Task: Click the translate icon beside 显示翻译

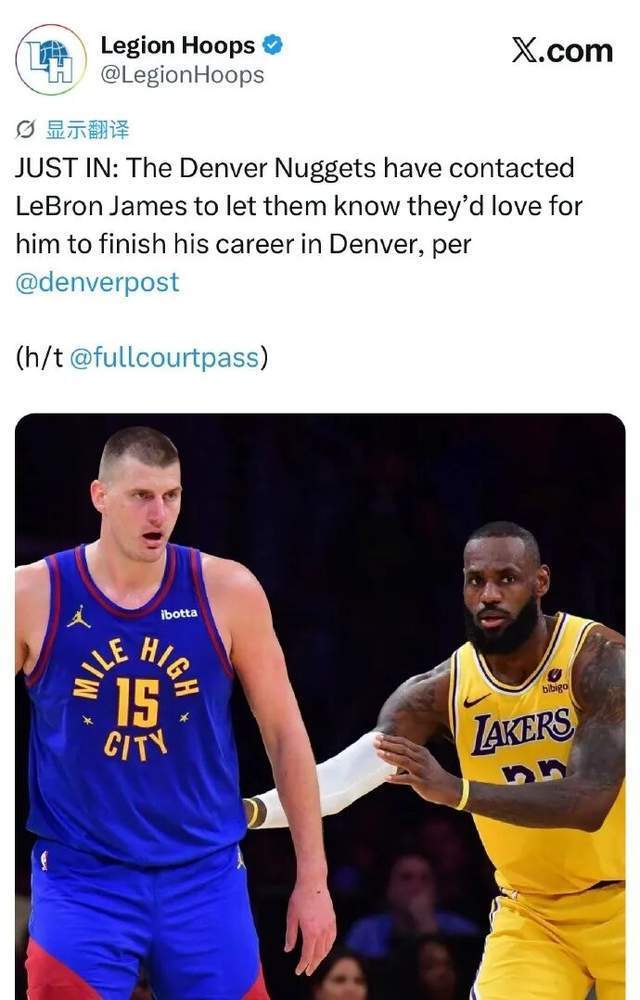Action: pyautogui.click(x=25, y=130)
